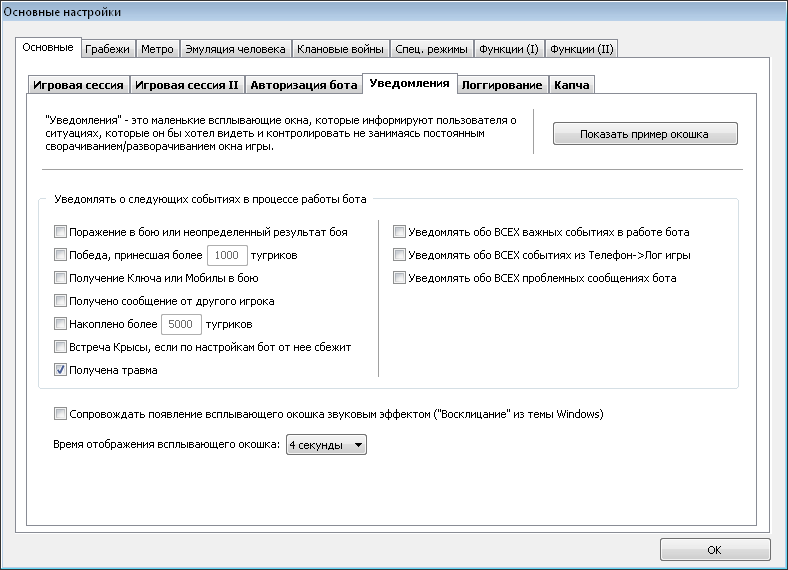Click the Уведомлять о следующих событиях group label

click(210, 199)
